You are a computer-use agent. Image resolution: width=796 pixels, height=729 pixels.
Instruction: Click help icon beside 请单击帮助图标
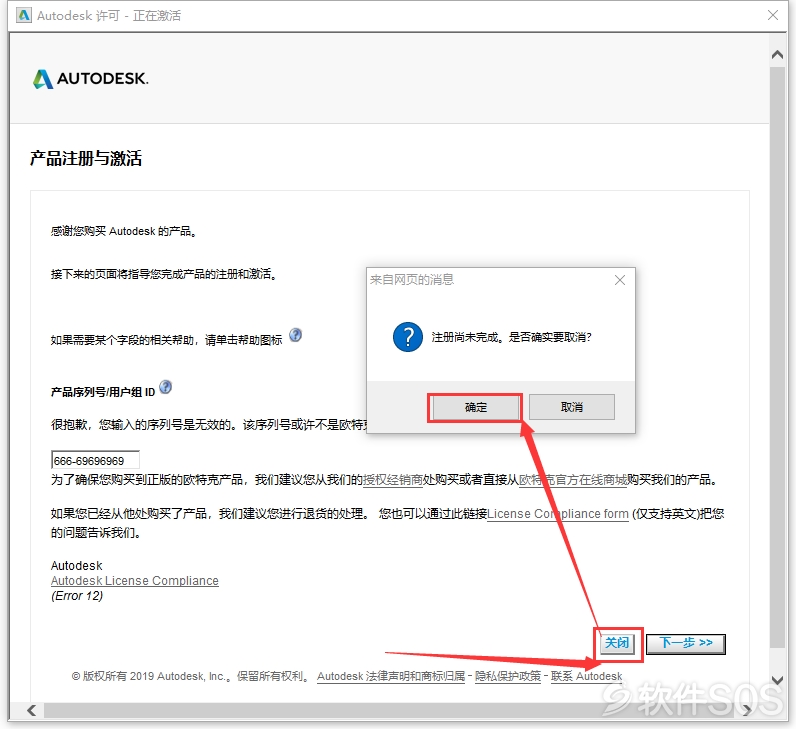[x=295, y=336]
